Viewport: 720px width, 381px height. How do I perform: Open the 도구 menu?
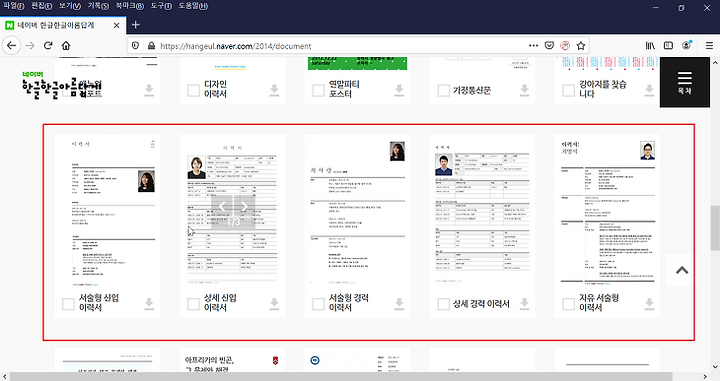point(161,6)
